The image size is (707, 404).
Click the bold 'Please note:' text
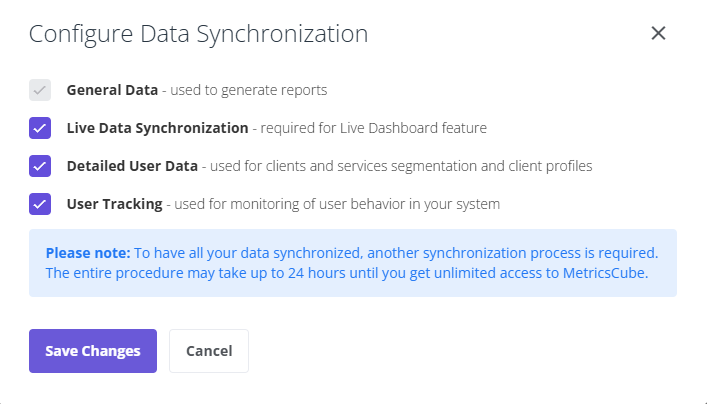click(88, 253)
